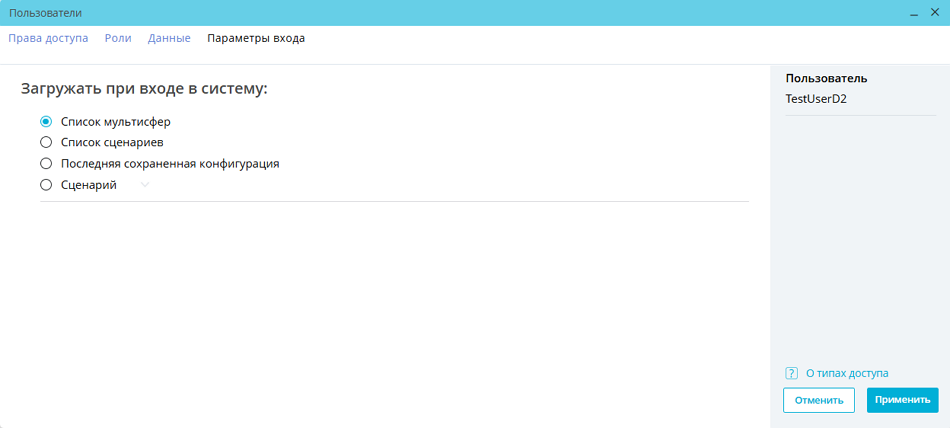
Task: Click the Пользователь label in the side panel
Action: point(826,78)
